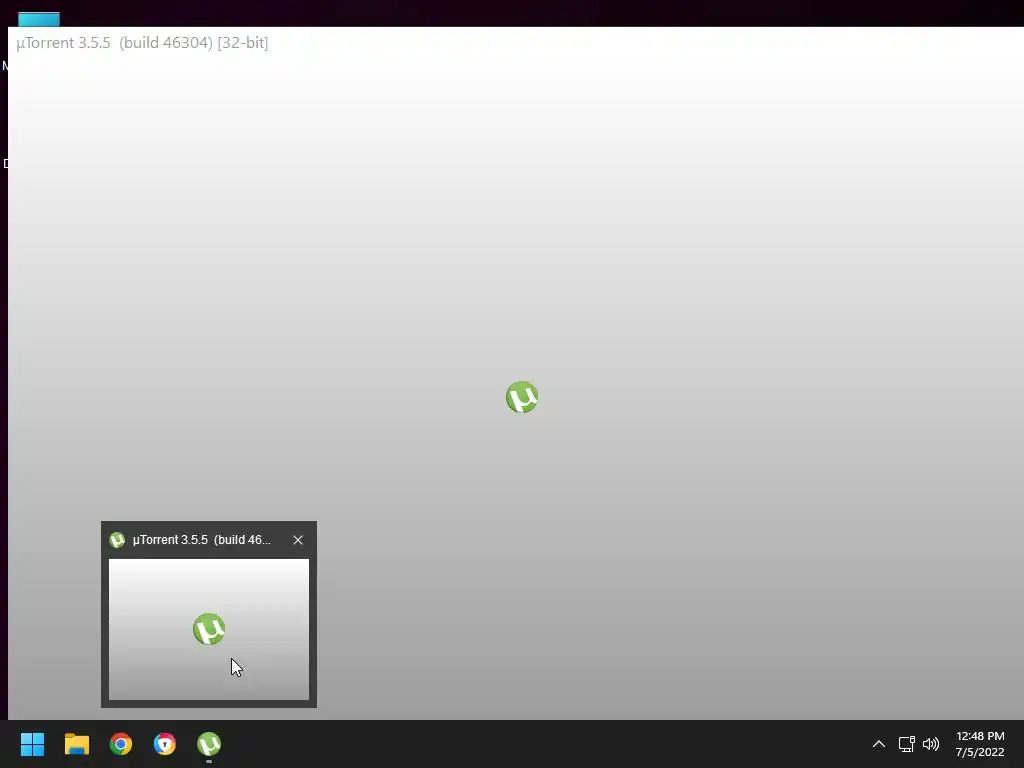Click µTorrent logo in splash window
The width and height of the screenshot is (1024, 768).
click(522, 397)
